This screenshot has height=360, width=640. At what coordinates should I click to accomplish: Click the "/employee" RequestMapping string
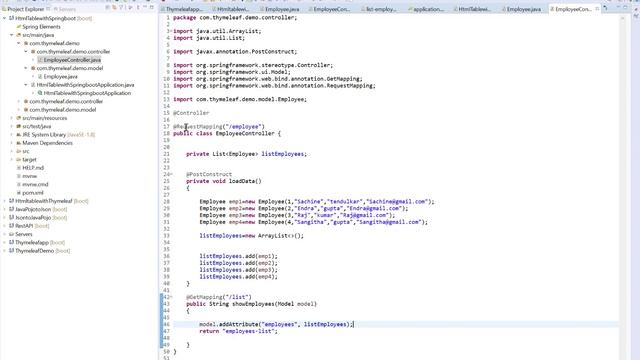point(245,127)
